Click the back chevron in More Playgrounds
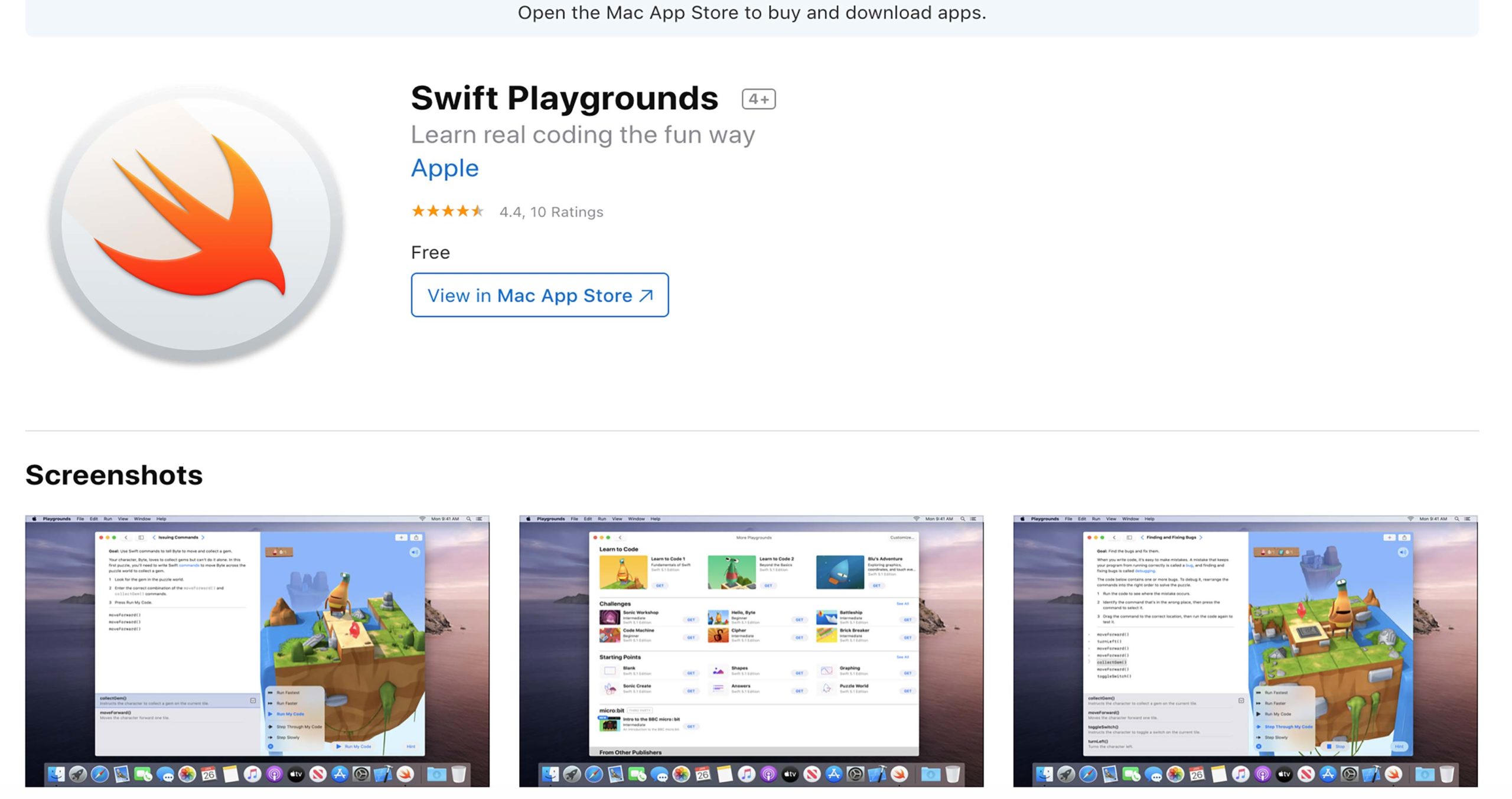 [619, 538]
